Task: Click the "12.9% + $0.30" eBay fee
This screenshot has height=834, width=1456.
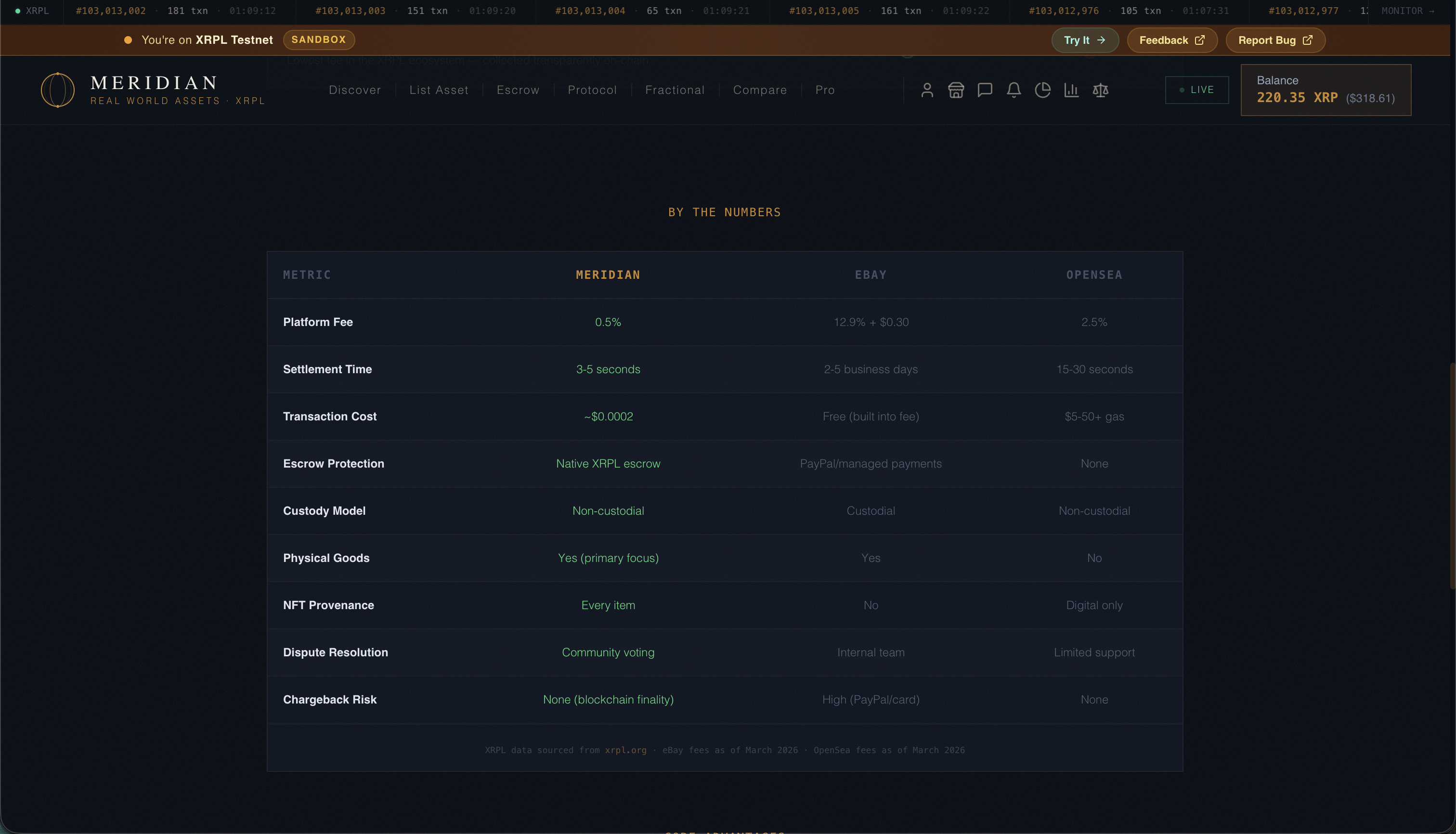Action: (x=871, y=323)
